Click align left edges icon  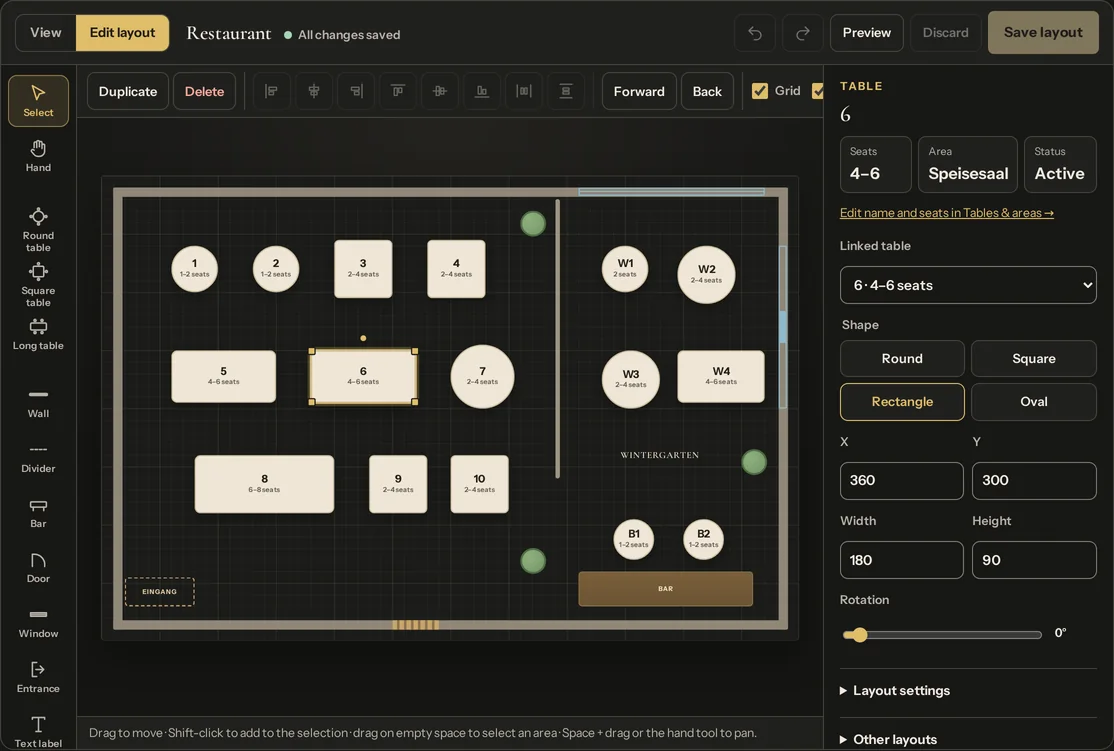click(271, 91)
